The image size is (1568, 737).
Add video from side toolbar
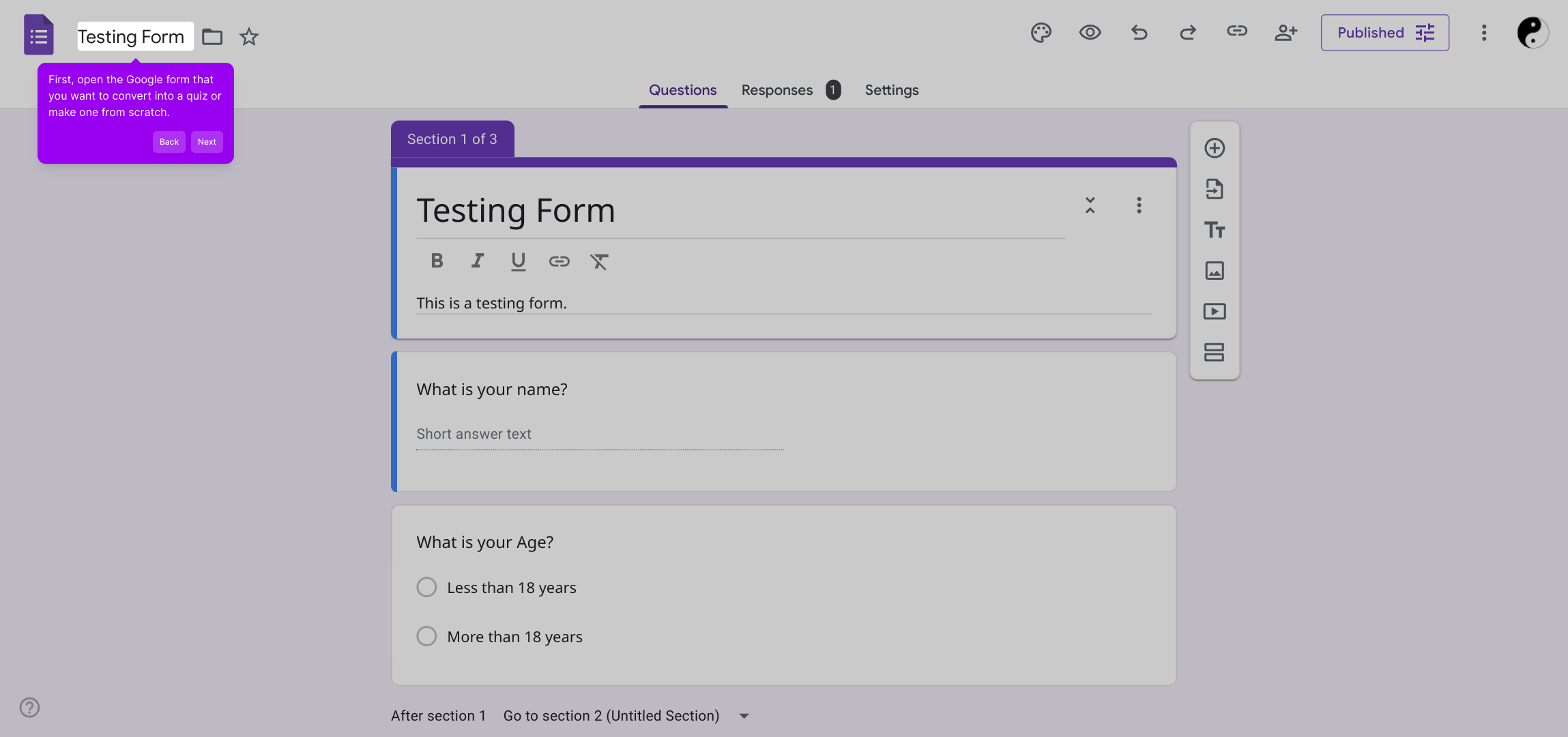[1215, 312]
